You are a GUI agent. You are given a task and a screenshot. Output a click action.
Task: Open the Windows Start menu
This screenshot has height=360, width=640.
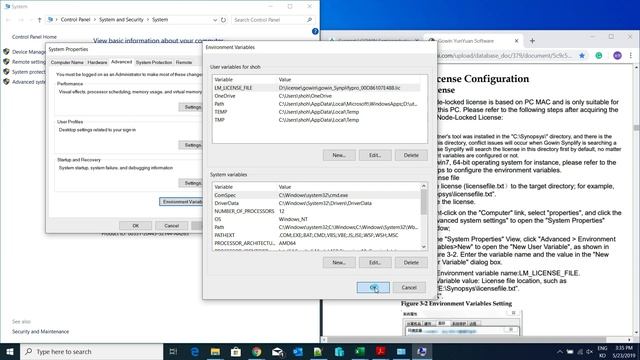tap(10, 351)
